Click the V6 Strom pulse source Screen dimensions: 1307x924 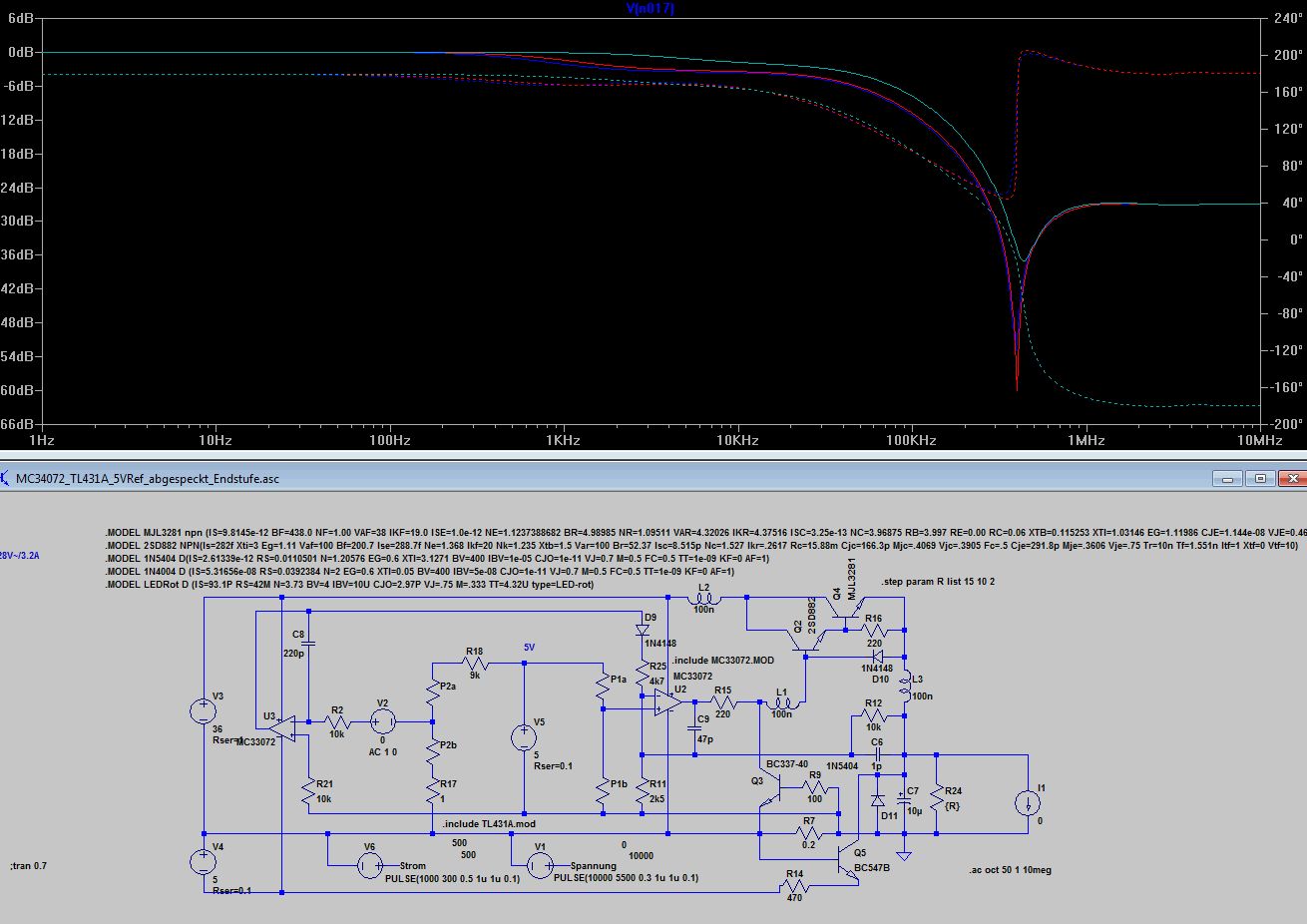(x=369, y=865)
